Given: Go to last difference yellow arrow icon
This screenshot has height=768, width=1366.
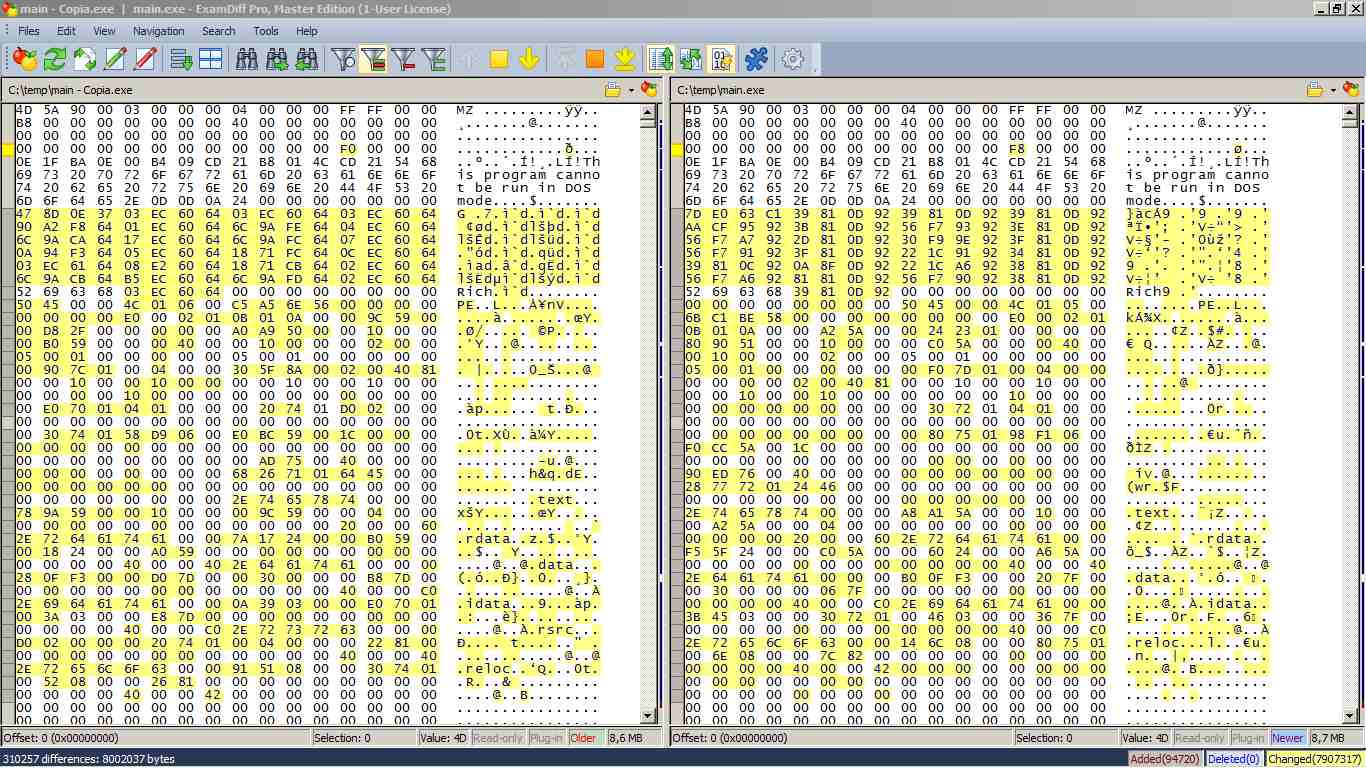Looking at the screenshot, I should (625, 59).
